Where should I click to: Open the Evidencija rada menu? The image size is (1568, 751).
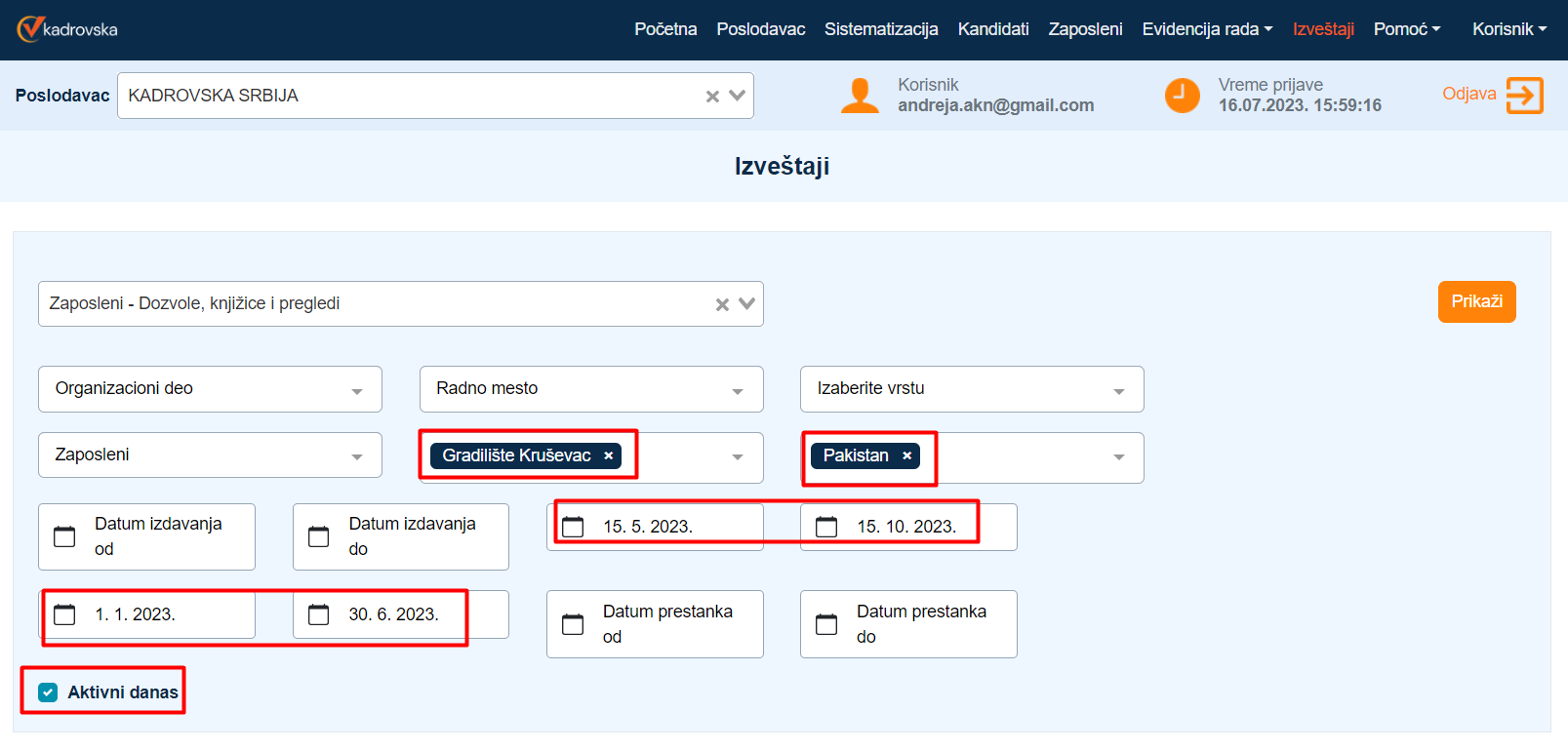(1207, 29)
